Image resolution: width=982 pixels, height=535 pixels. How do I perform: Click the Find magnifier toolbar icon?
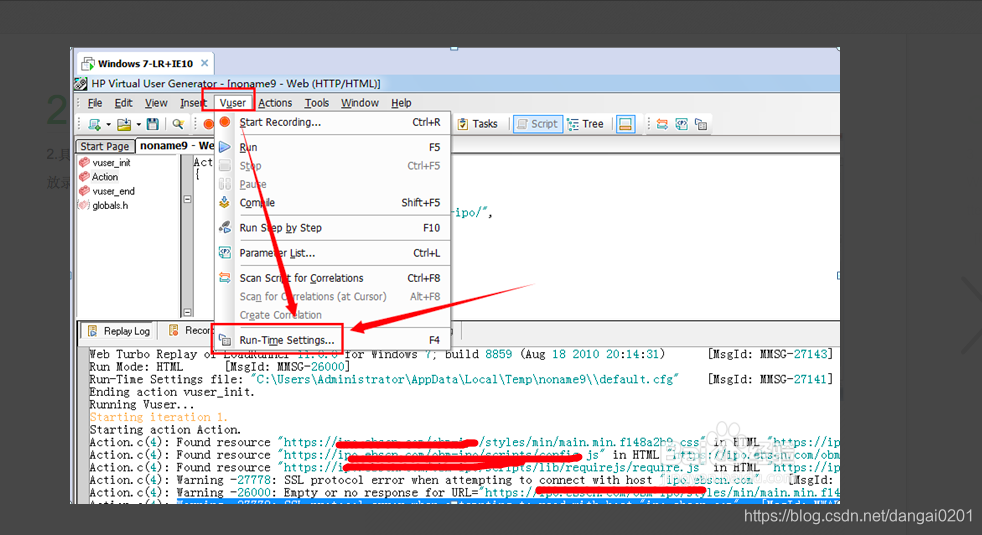tap(178, 124)
